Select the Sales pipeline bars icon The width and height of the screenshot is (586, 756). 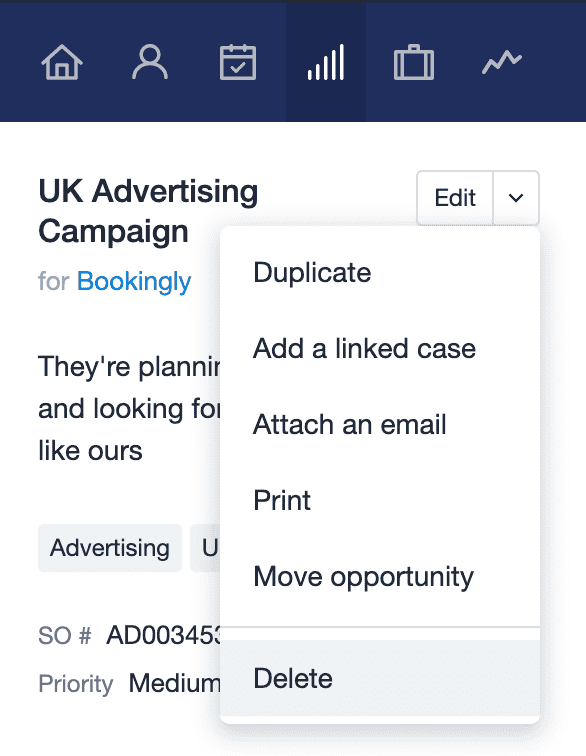(326, 62)
